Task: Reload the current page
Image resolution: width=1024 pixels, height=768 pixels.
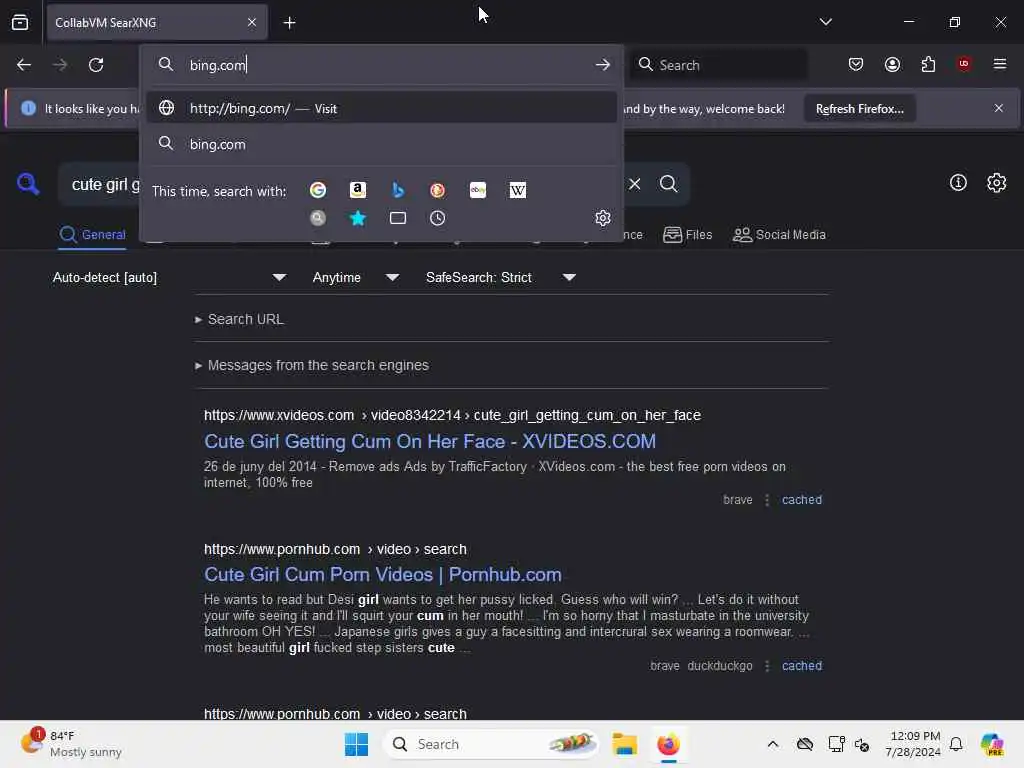Action: point(96,65)
